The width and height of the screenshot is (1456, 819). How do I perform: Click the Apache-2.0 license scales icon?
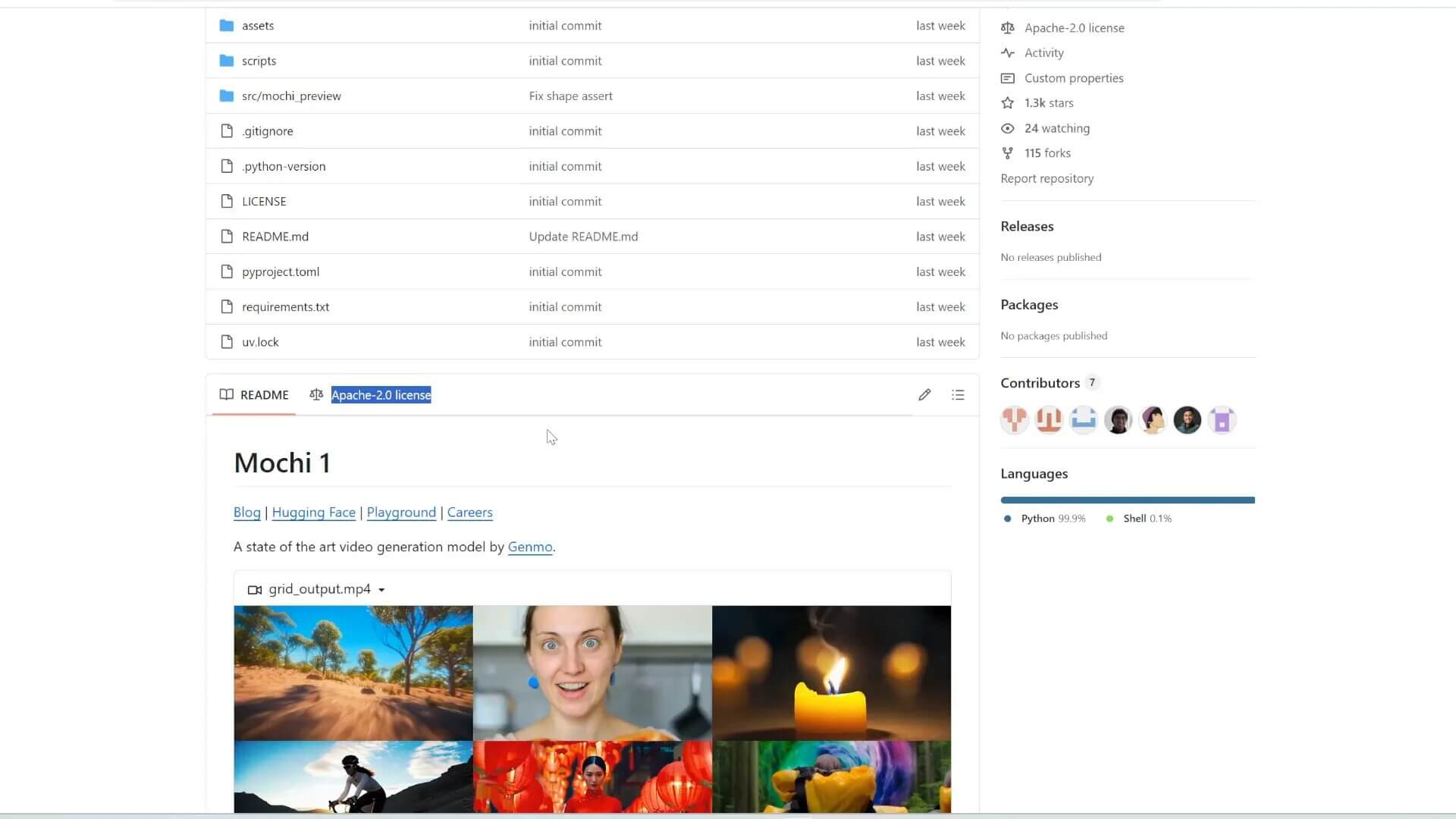pos(1007,27)
